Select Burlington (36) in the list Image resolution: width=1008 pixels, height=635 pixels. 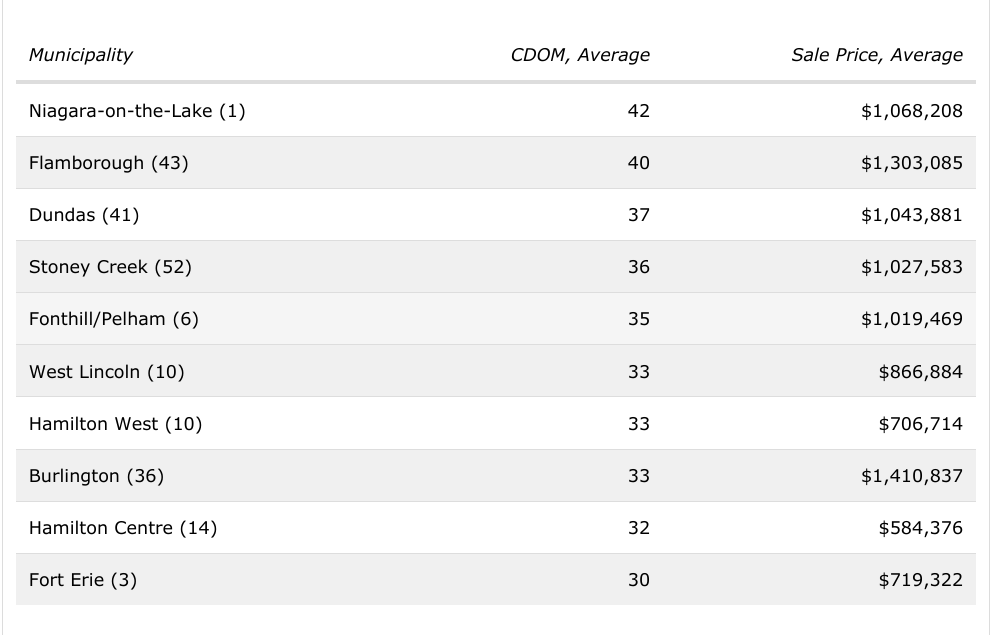pyautogui.click(x=96, y=476)
